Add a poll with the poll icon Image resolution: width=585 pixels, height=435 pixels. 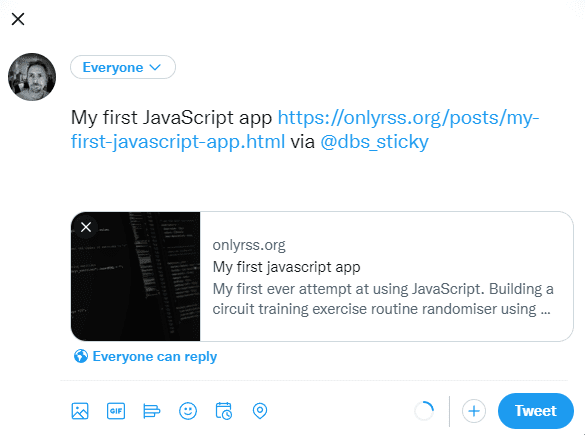tap(152, 411)
